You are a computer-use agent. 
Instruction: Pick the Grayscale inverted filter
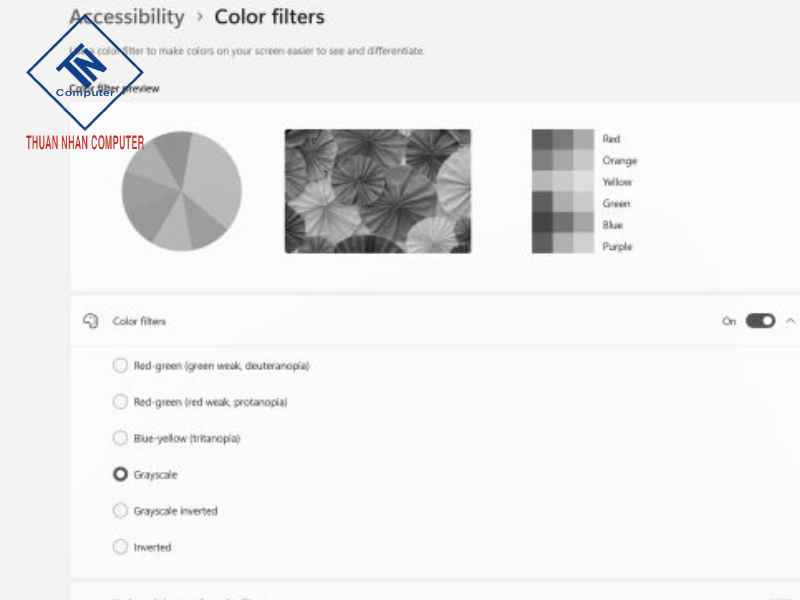pyautogui.click(x=121, y=511)
